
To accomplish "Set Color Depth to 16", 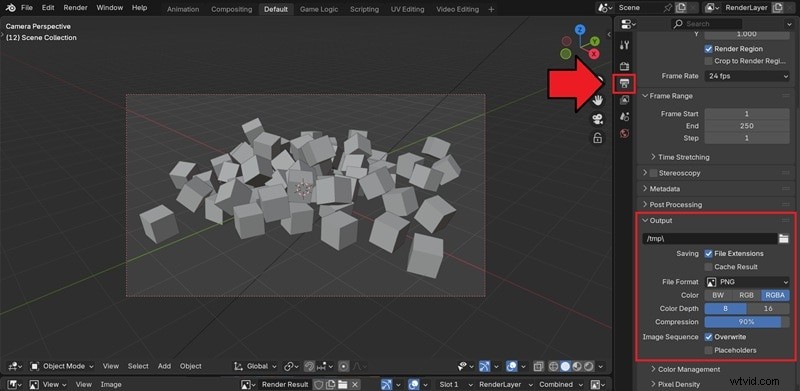I will coord(768,308).
